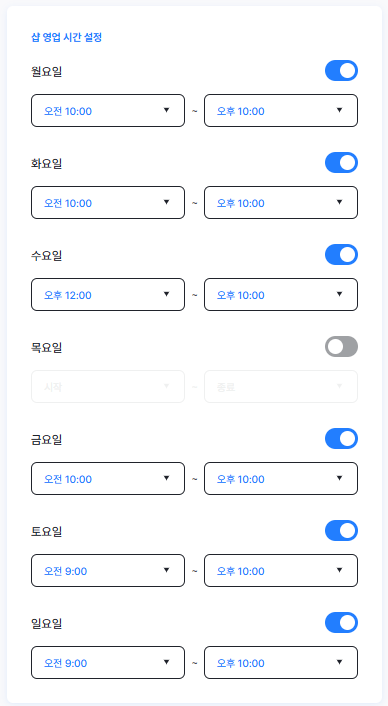
Task: Switch off the 금요일 toggle
Action: (x=341, y=439)
